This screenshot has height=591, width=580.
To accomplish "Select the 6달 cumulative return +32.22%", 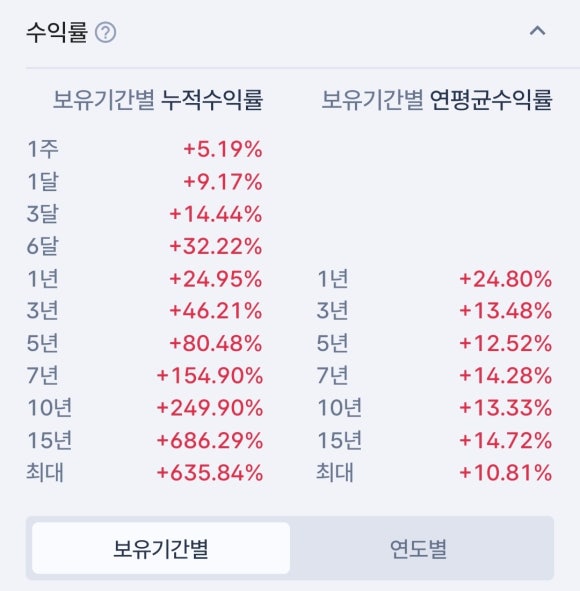I will click(x=216, y=247).
